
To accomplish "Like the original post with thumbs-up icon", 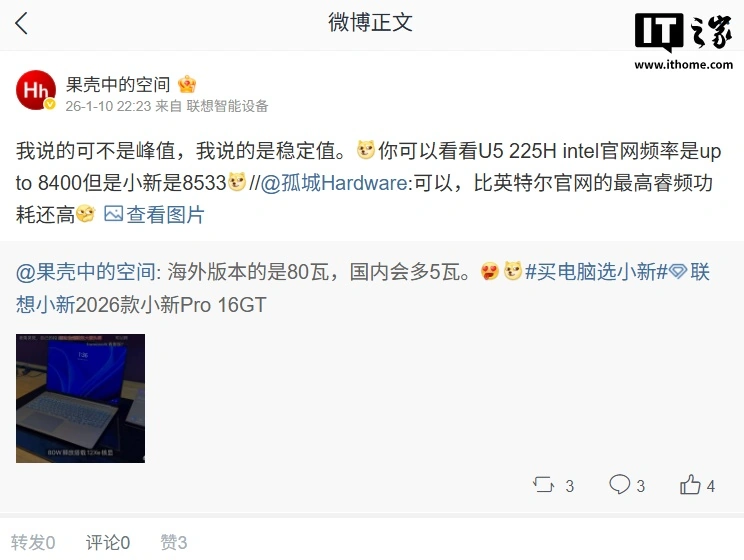I will [x=690, y=485].
